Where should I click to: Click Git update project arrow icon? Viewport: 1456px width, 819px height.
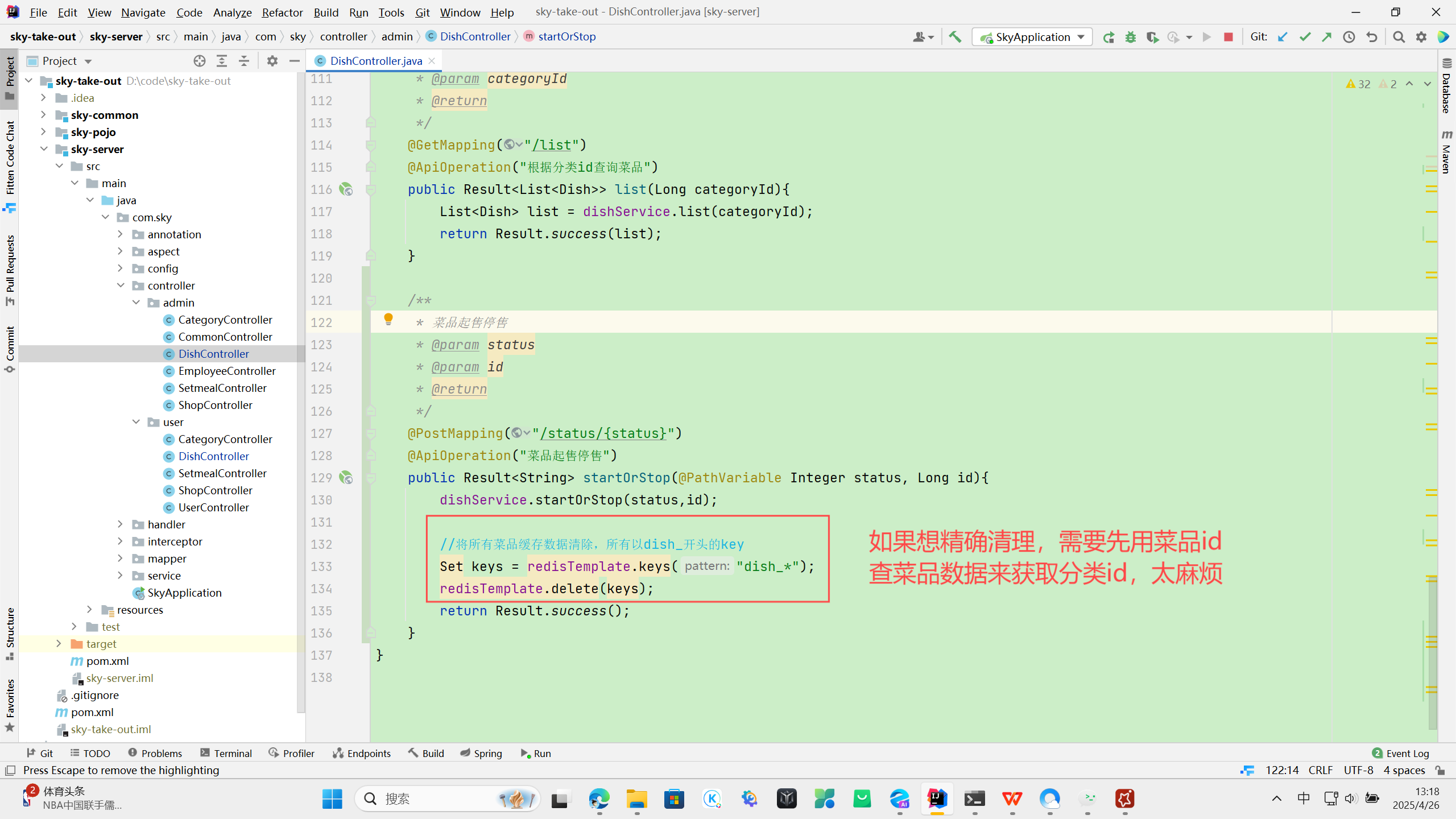1283,37
